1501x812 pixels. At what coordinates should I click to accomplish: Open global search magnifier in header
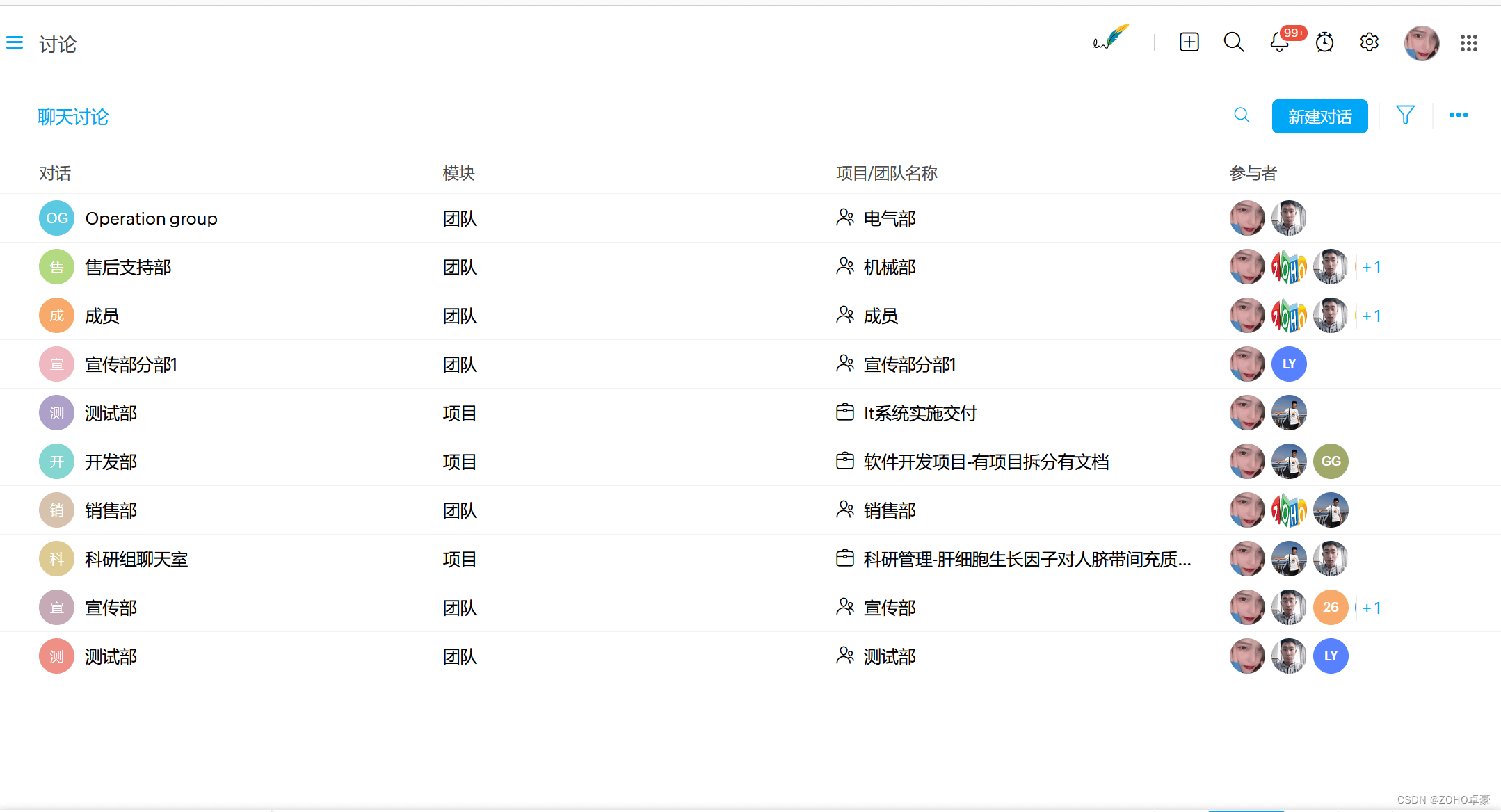1234,42
